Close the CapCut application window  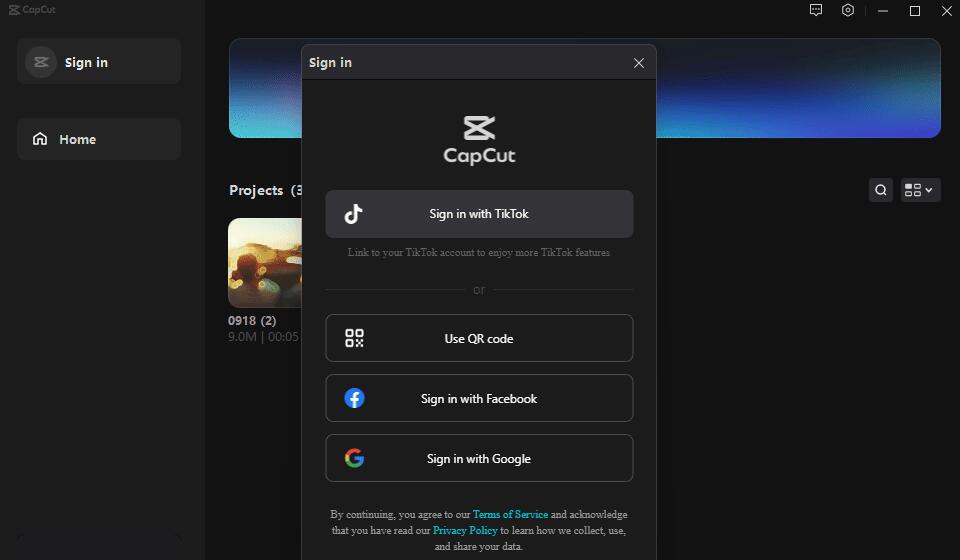point(947,11)
